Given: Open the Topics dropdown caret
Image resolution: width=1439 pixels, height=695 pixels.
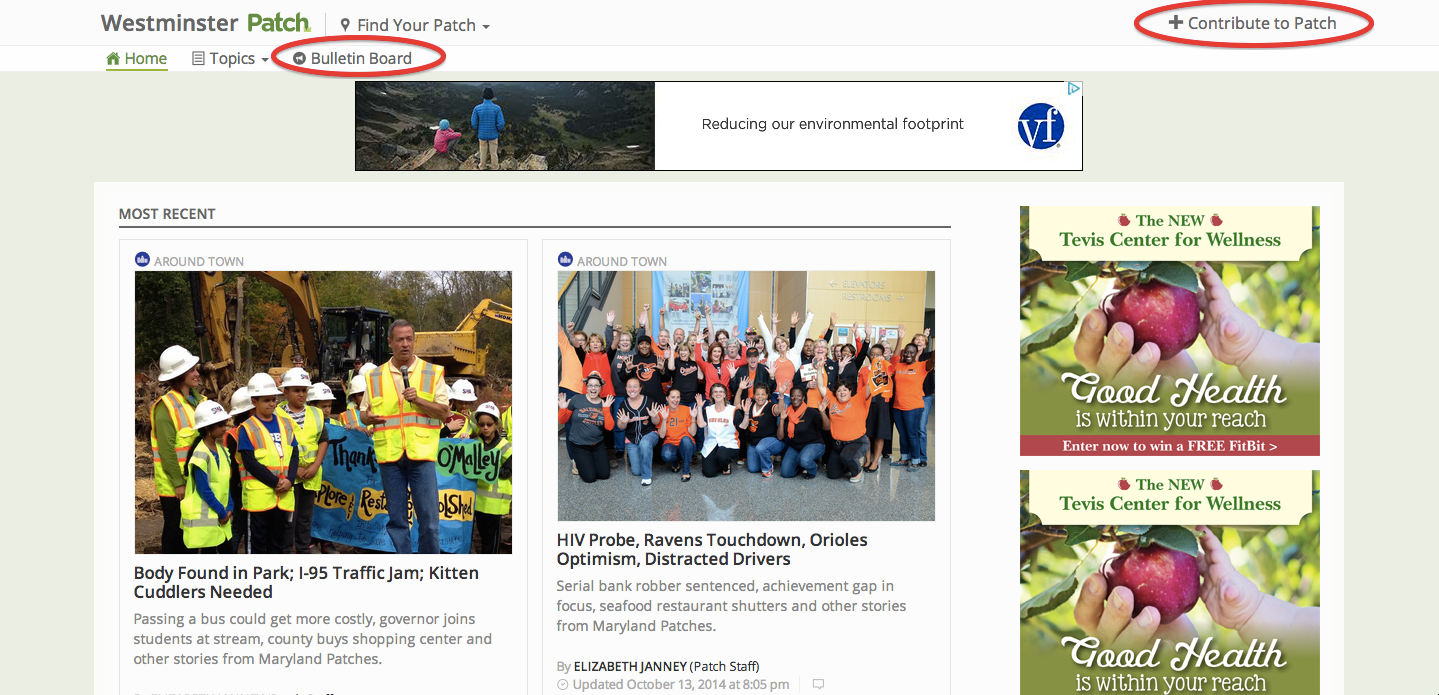Looking at the screenshot, I should point(265,60).
